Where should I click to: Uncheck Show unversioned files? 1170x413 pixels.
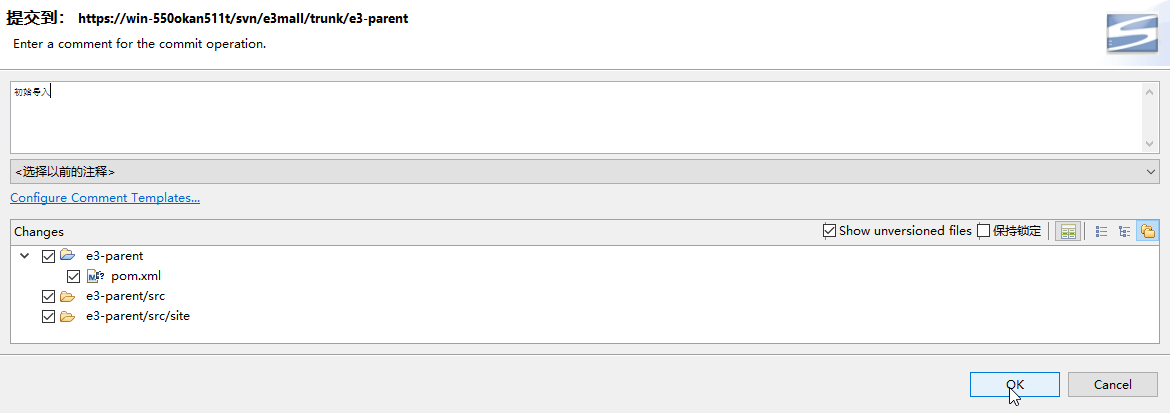point(829,231)
